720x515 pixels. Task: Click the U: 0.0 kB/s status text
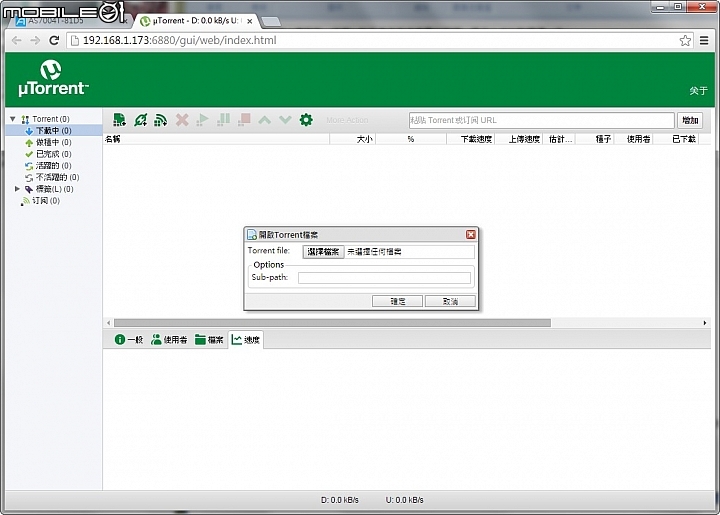404,500
